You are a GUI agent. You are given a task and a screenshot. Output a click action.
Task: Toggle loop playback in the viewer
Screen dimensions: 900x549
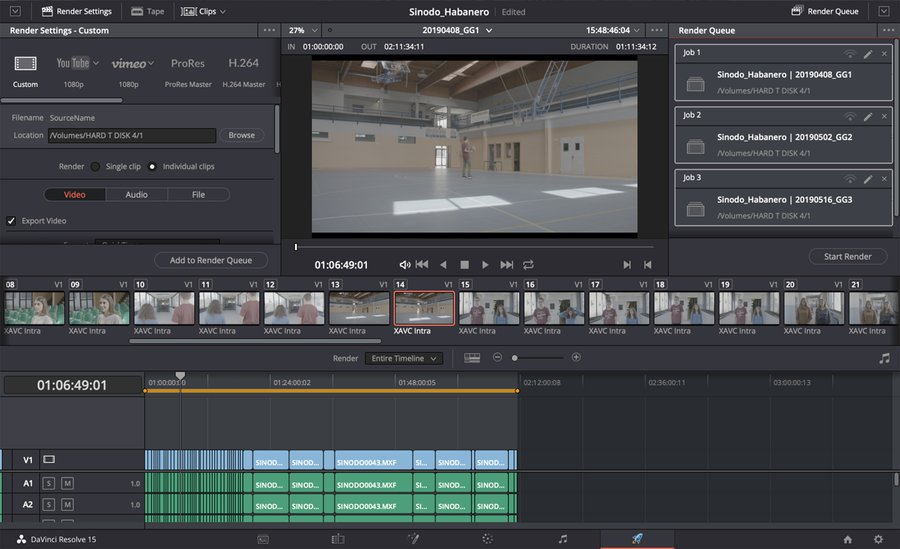point(528,265)
